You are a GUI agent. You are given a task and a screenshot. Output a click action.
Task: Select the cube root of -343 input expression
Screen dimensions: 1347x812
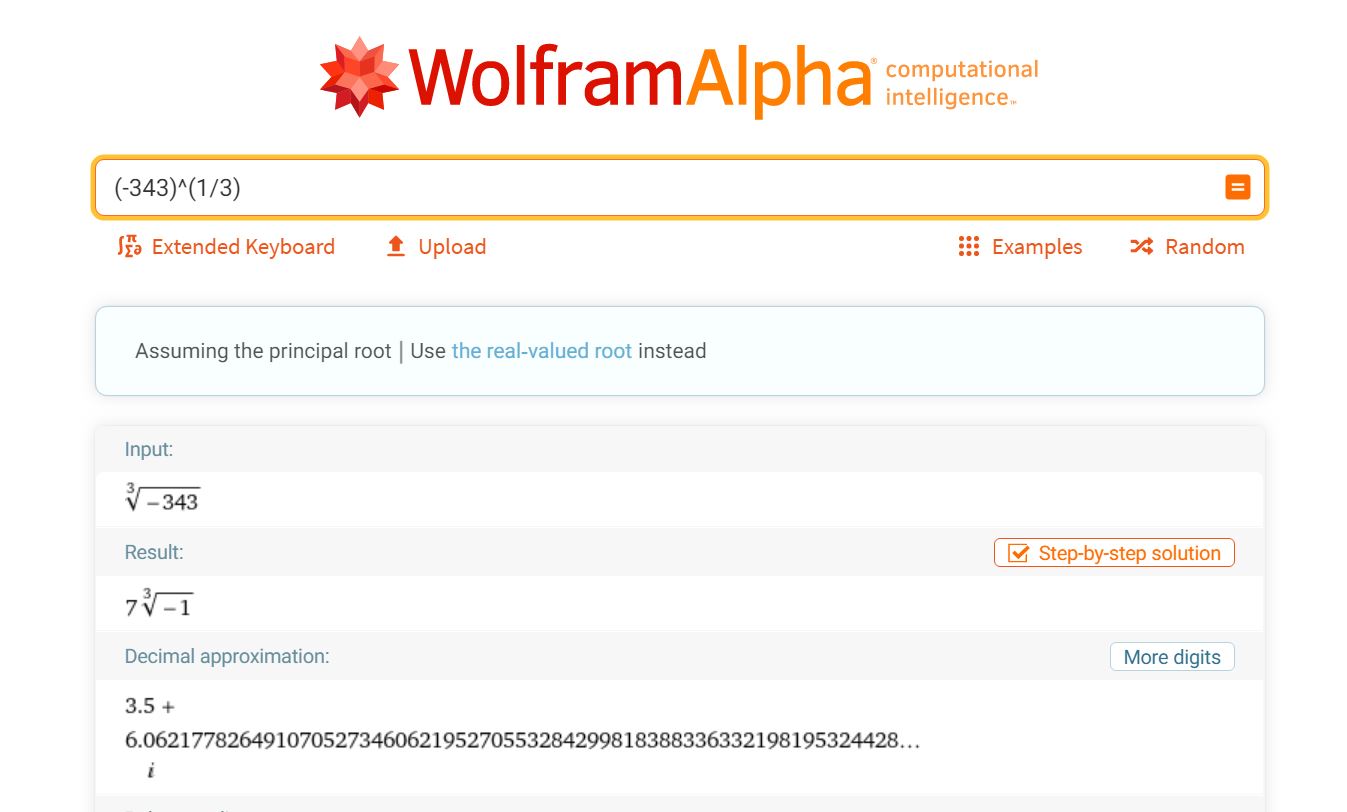click(162, 498)
